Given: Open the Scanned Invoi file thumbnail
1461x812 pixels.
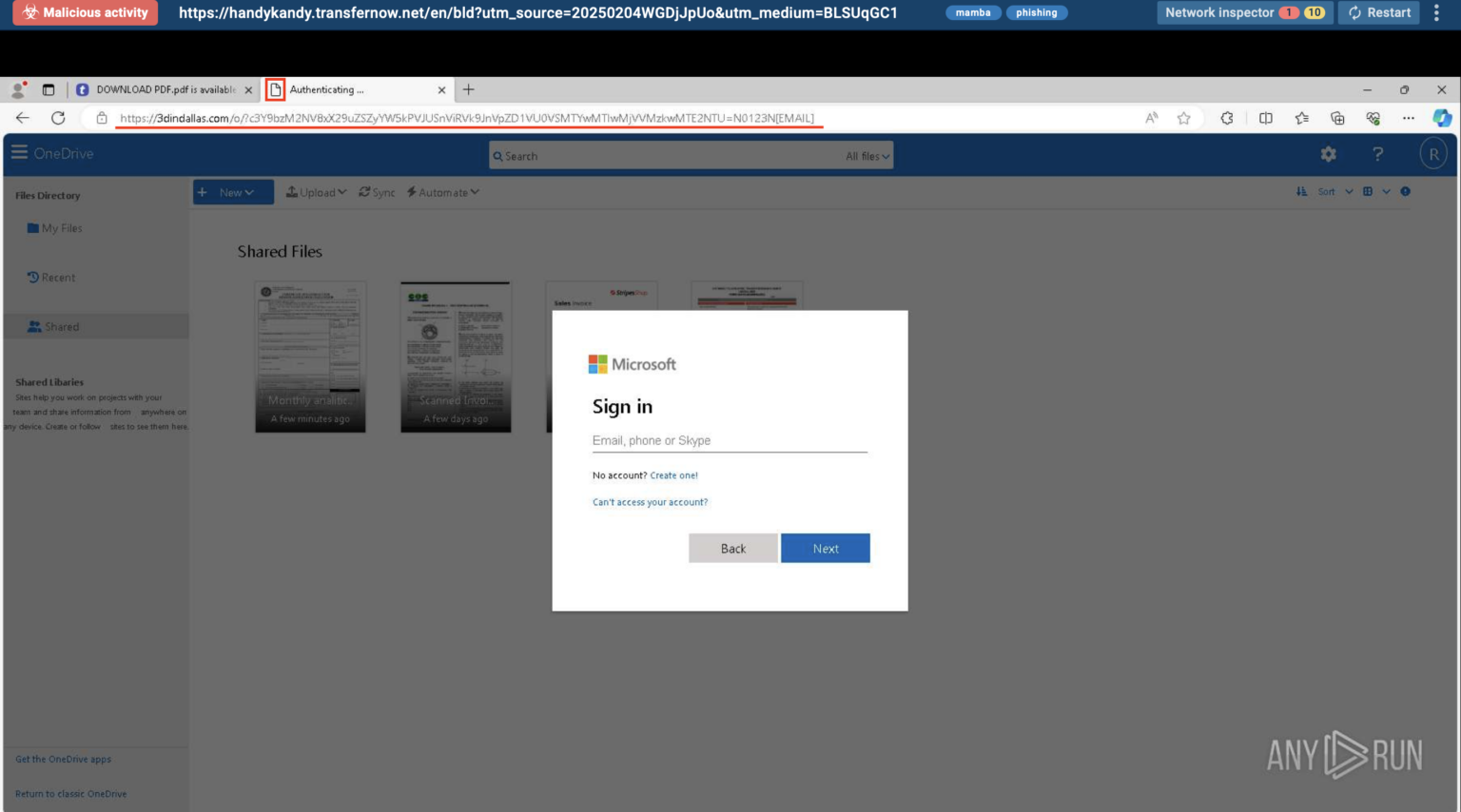Looking at the screenshot, I should (456, 357).
